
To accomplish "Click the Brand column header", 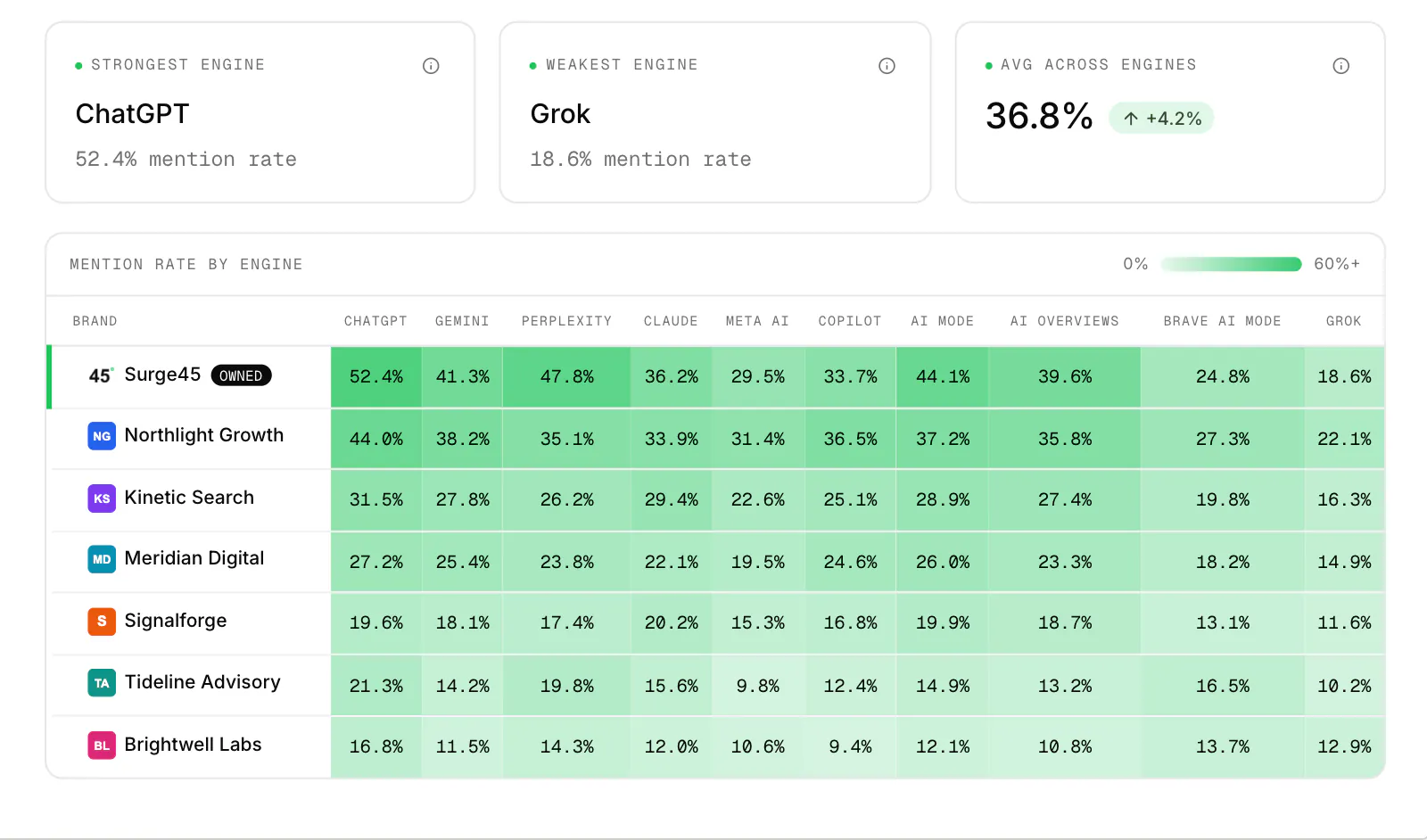I will point(95,321).
